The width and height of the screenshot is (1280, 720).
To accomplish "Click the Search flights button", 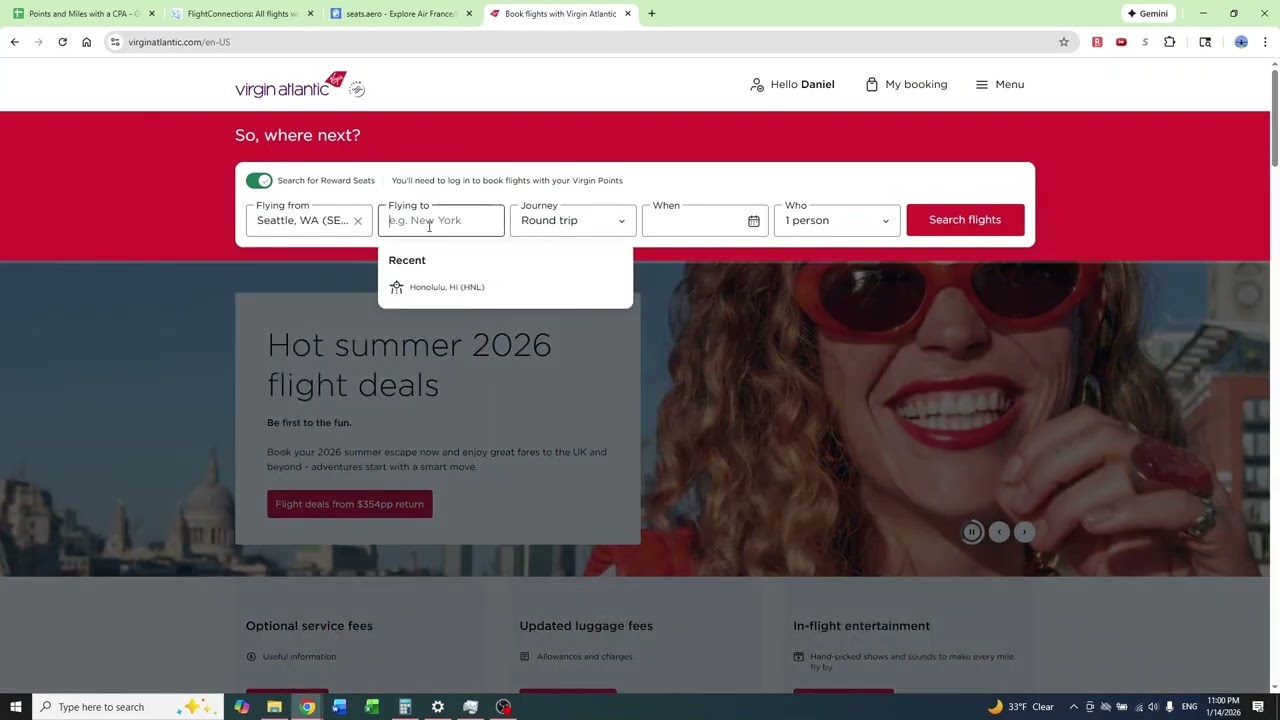I will coord(965,220).
